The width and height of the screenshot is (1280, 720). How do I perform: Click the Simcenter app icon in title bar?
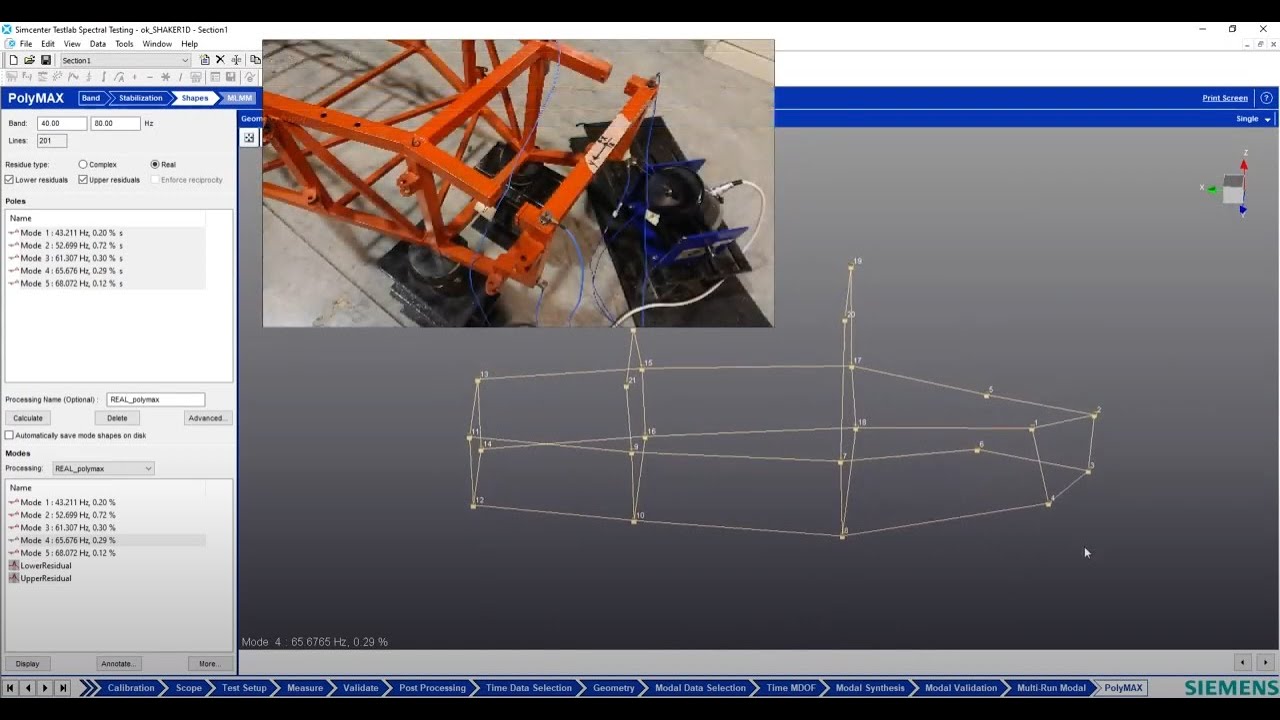coord(7,30)
